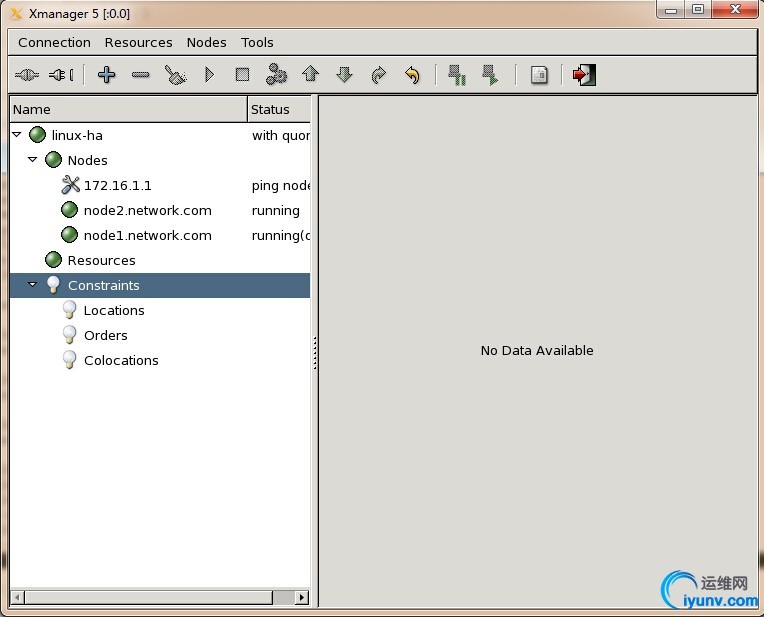Click the Stop resource square icon

(242, 75)
